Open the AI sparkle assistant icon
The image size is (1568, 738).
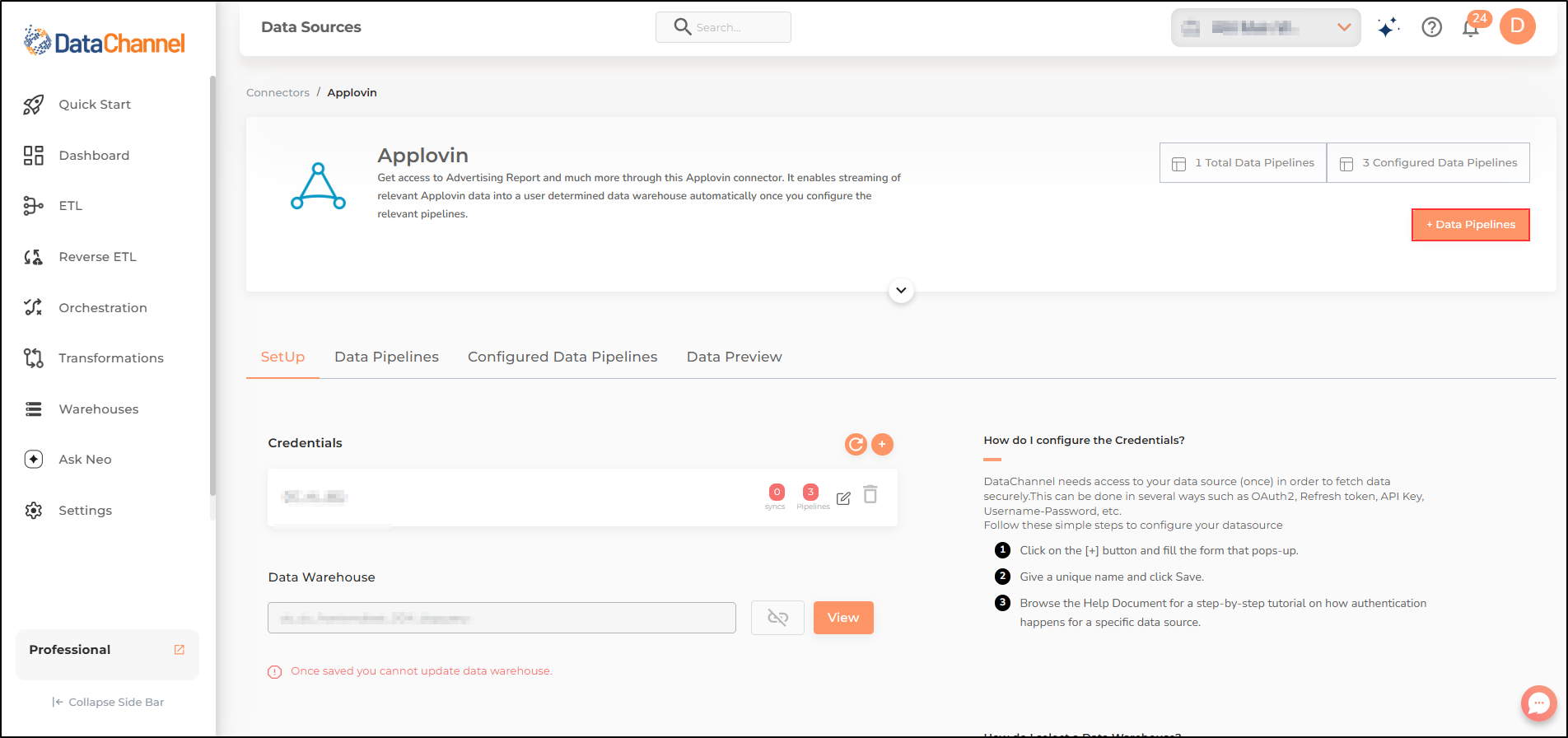pos(1388,28)
